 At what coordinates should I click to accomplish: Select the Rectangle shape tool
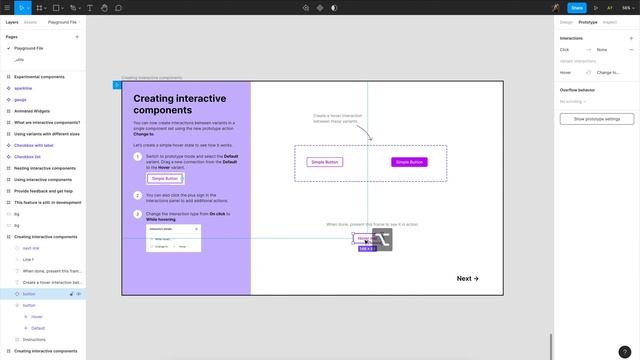pyautogui.click(x=56, y=8)
